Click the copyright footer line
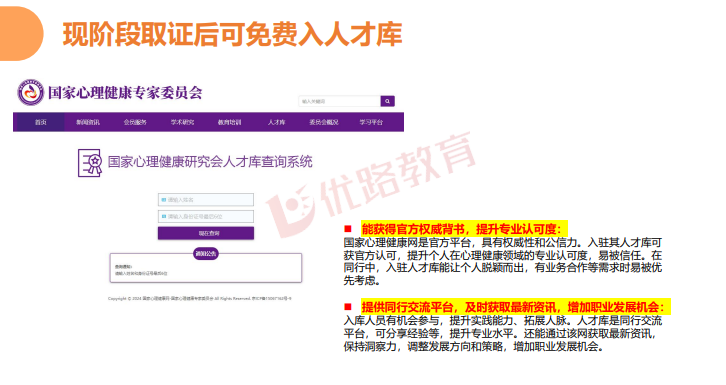Screen dimensions: 726x385 (x=200, y=298)
